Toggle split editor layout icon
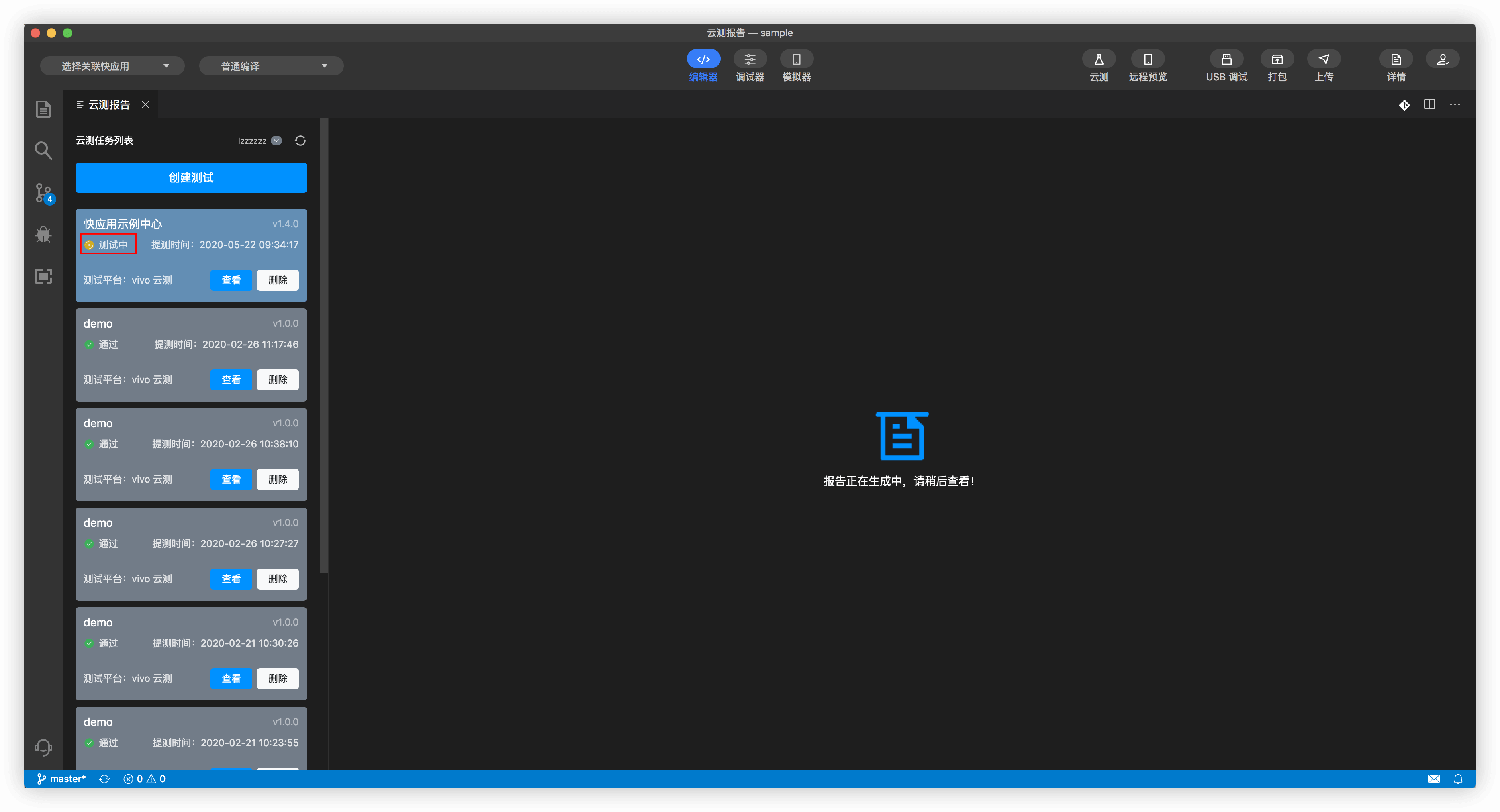This screenshot has width=1500, height=812. pyautogui.click(x=1429, y=105)
